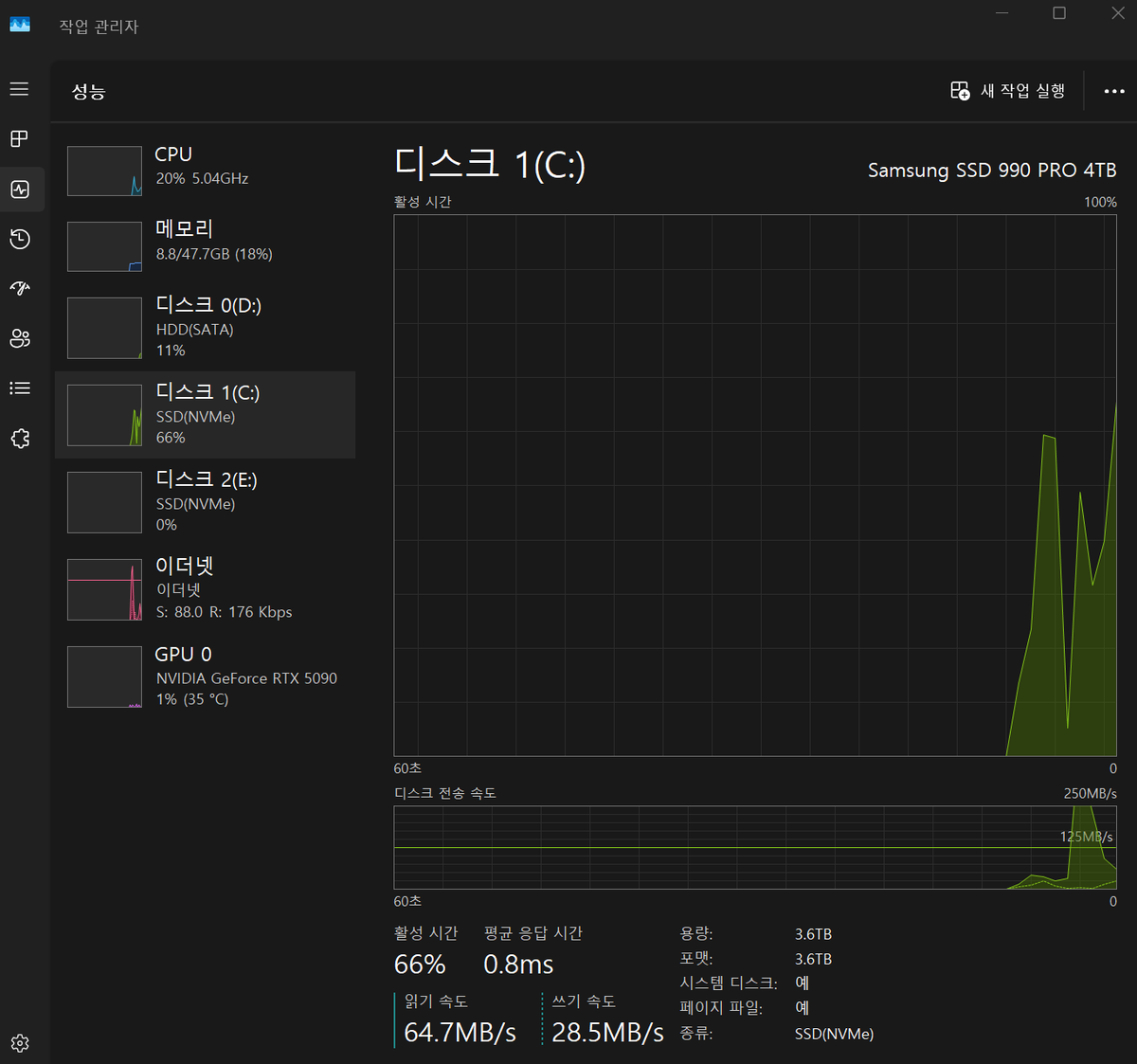Click the '디스크 전송 속도' label
1137x1064 pixels.
click(x=445, y=793)
